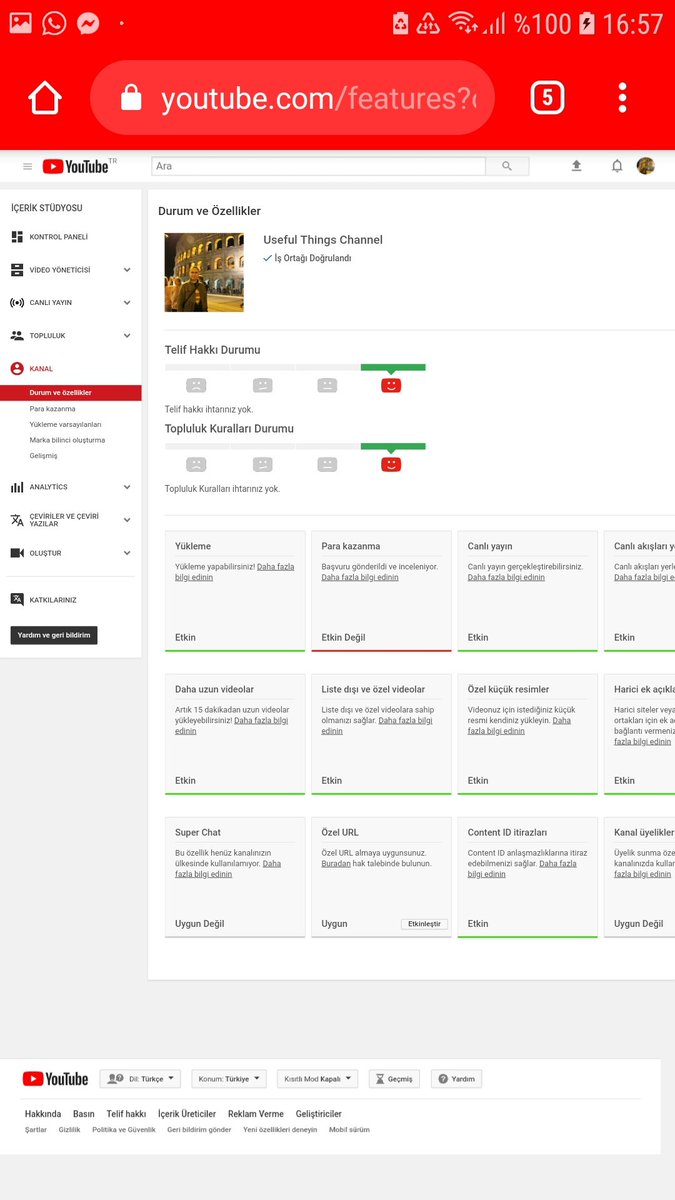Screen dimensions: 675x1200
Task: Click the footer Yardım button
Action: (x=457, y=1079)
